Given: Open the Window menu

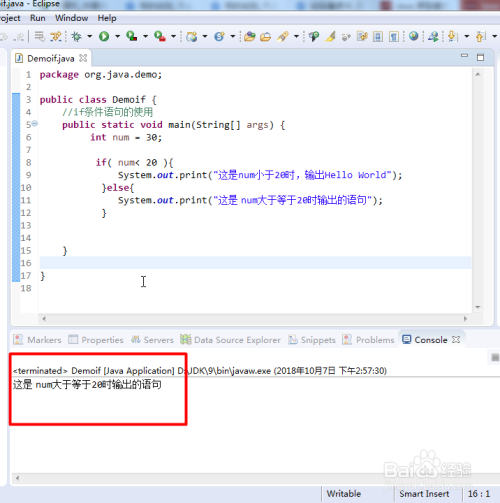Looking at the screenshot, I should (72, 18).
